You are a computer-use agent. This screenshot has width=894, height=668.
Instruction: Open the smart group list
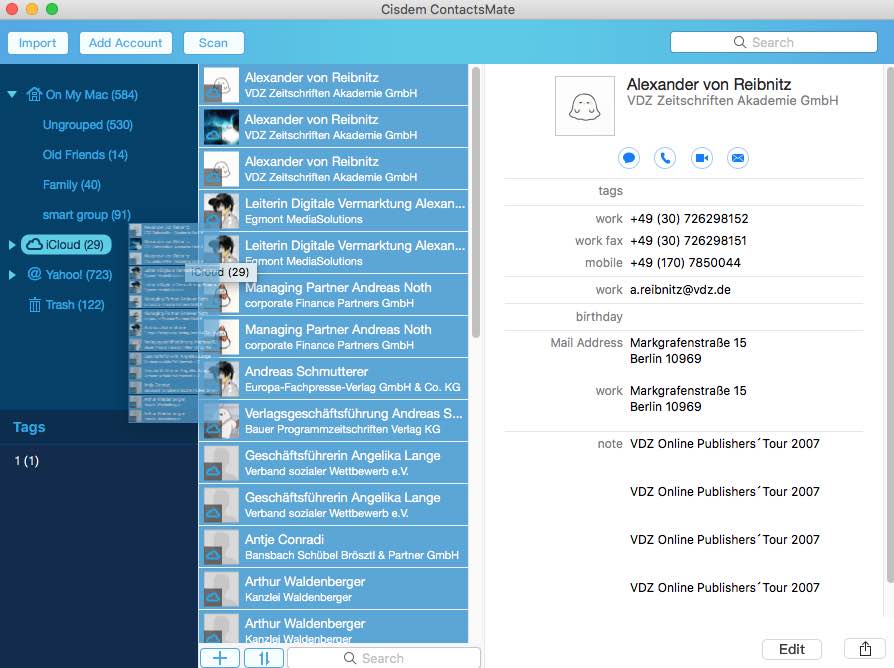coord(86,215)
